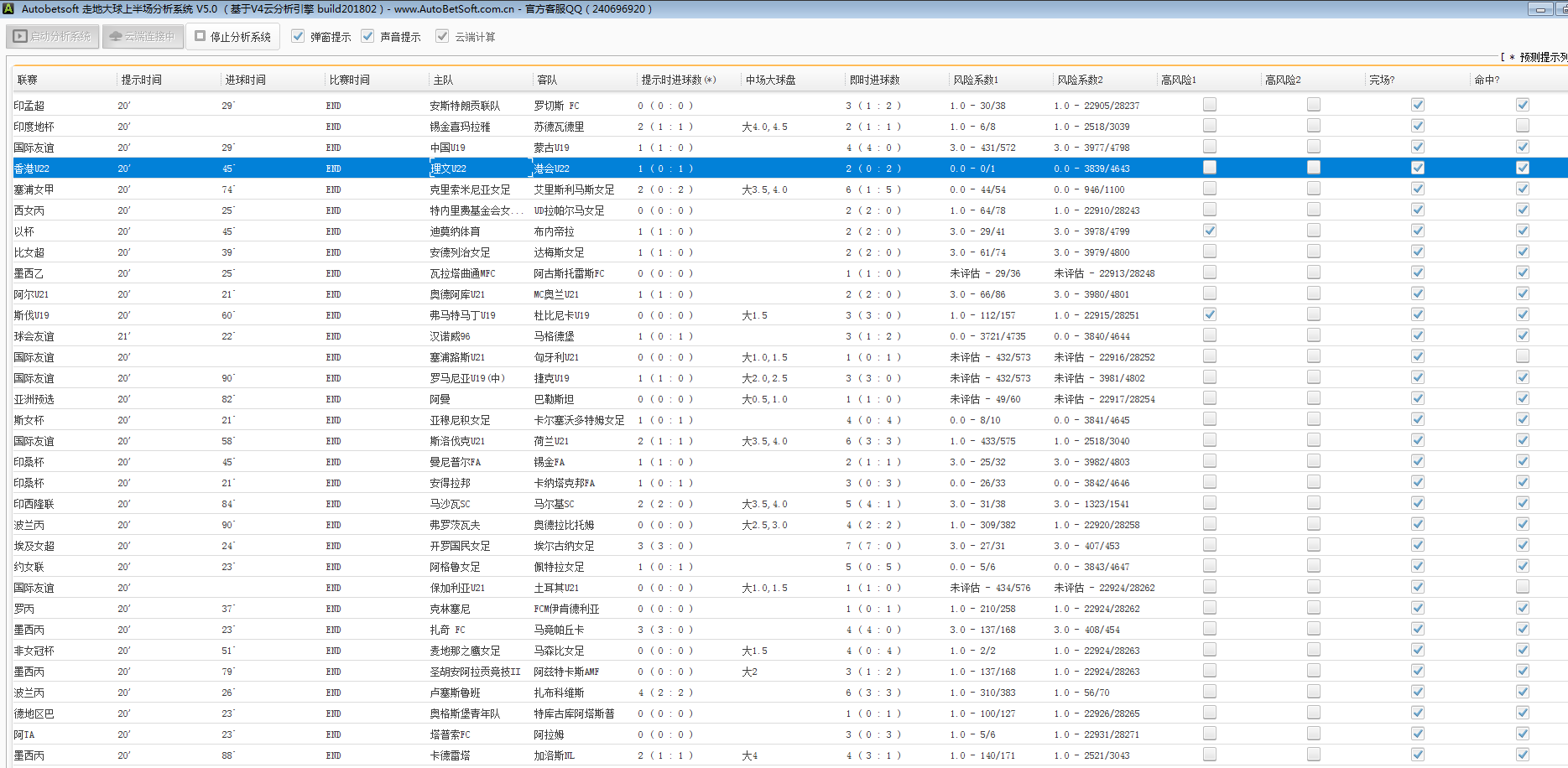
Task: Toggle the 弹窗提示 checkbox
Action: click(298, 36)
